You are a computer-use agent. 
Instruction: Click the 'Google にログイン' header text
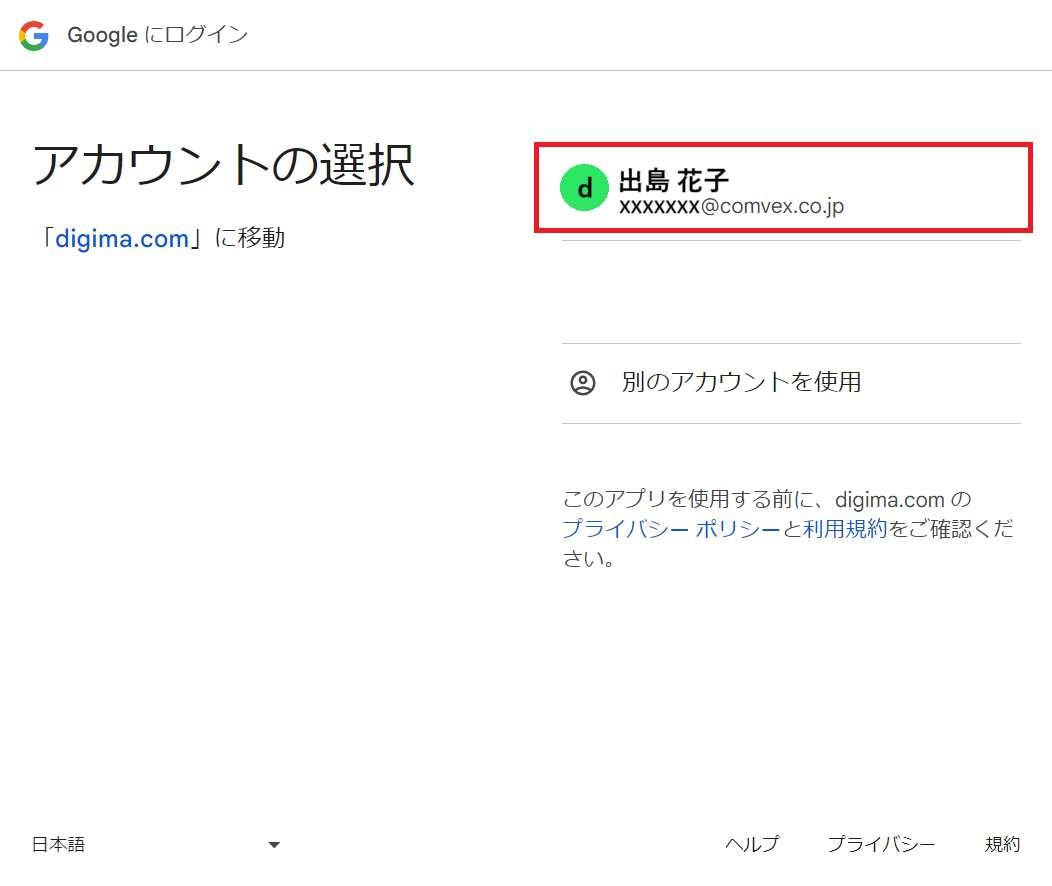pos(158,35)
